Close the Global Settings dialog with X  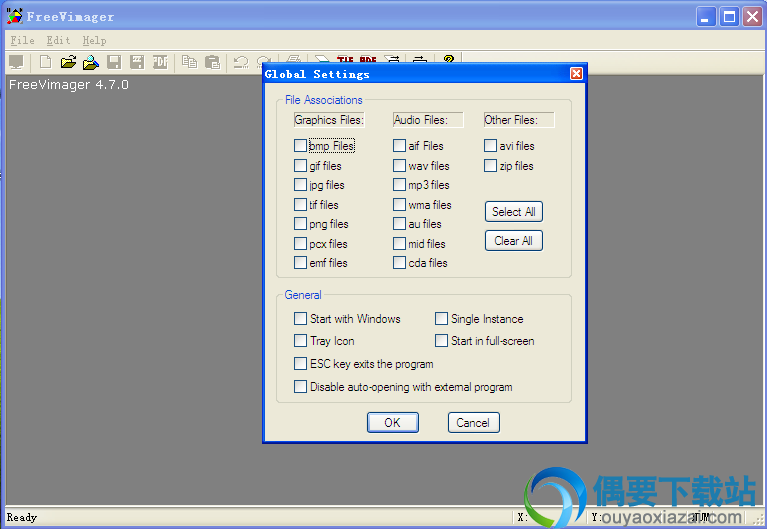576,73
